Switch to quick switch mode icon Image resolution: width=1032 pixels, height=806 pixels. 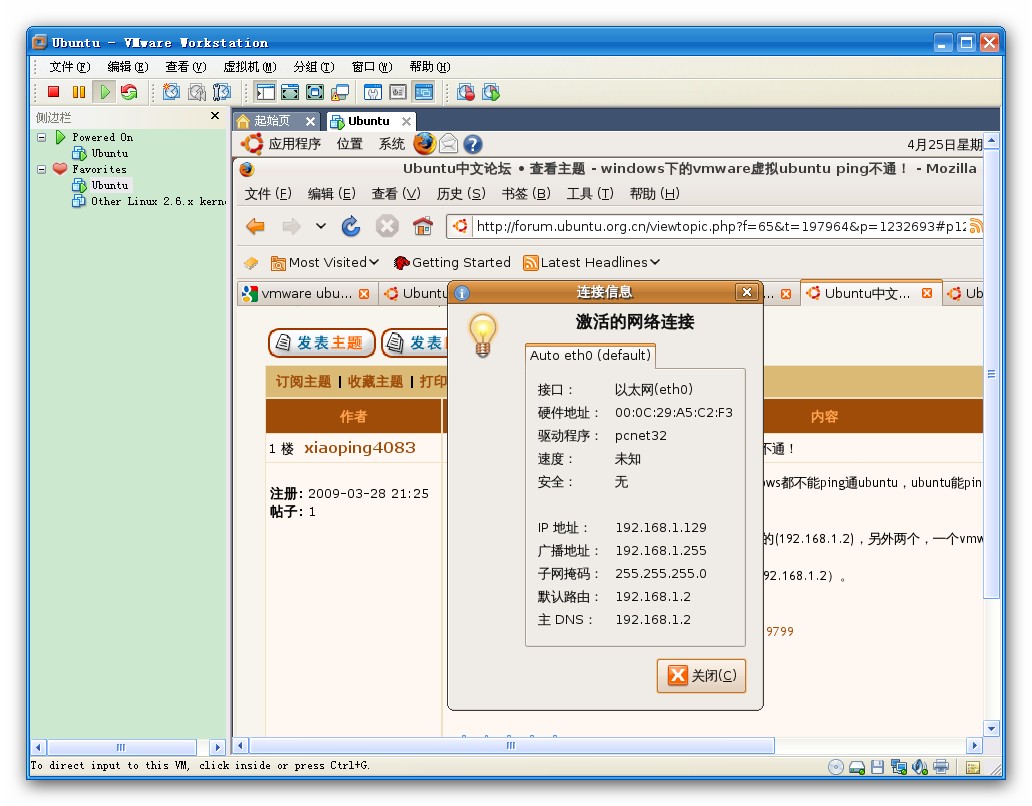coord(290,92)
